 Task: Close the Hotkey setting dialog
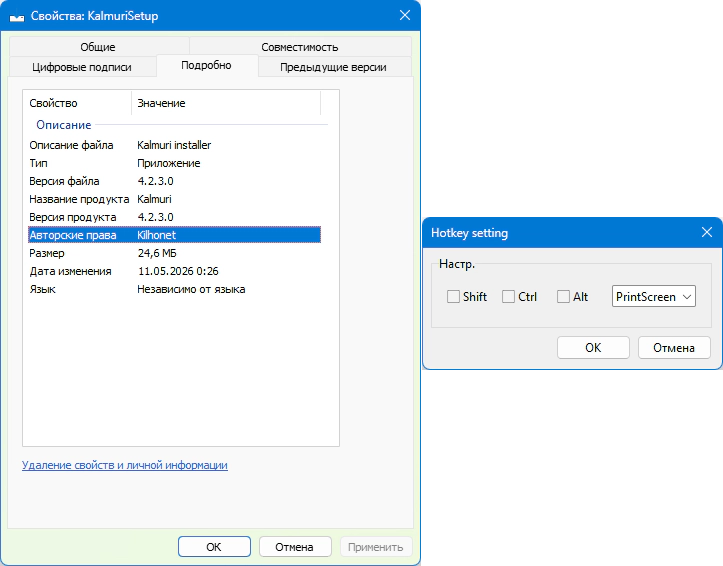pyautogui.click(x=707, y=232)
